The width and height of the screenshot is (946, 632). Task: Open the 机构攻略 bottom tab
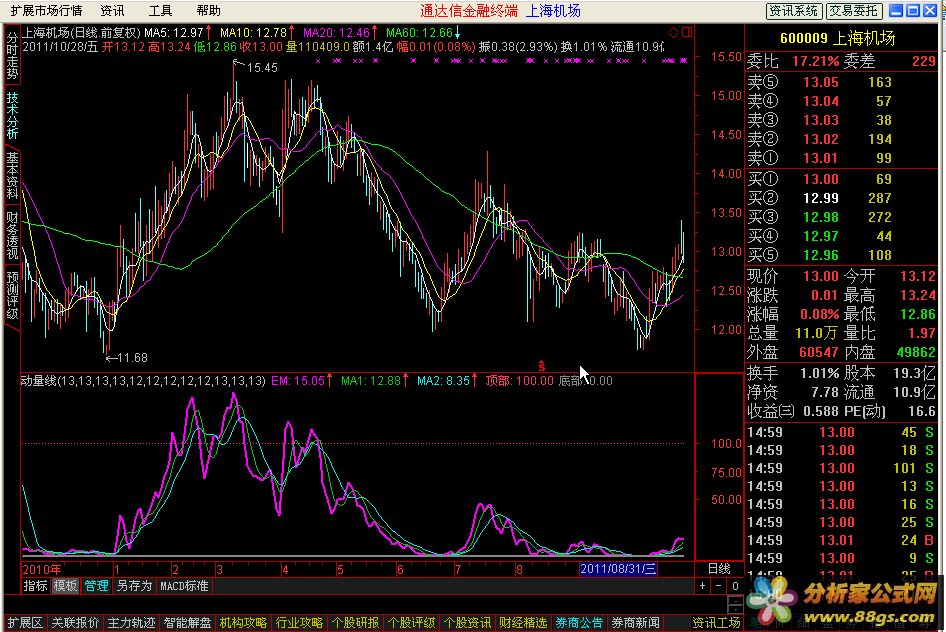coord(243,622)
